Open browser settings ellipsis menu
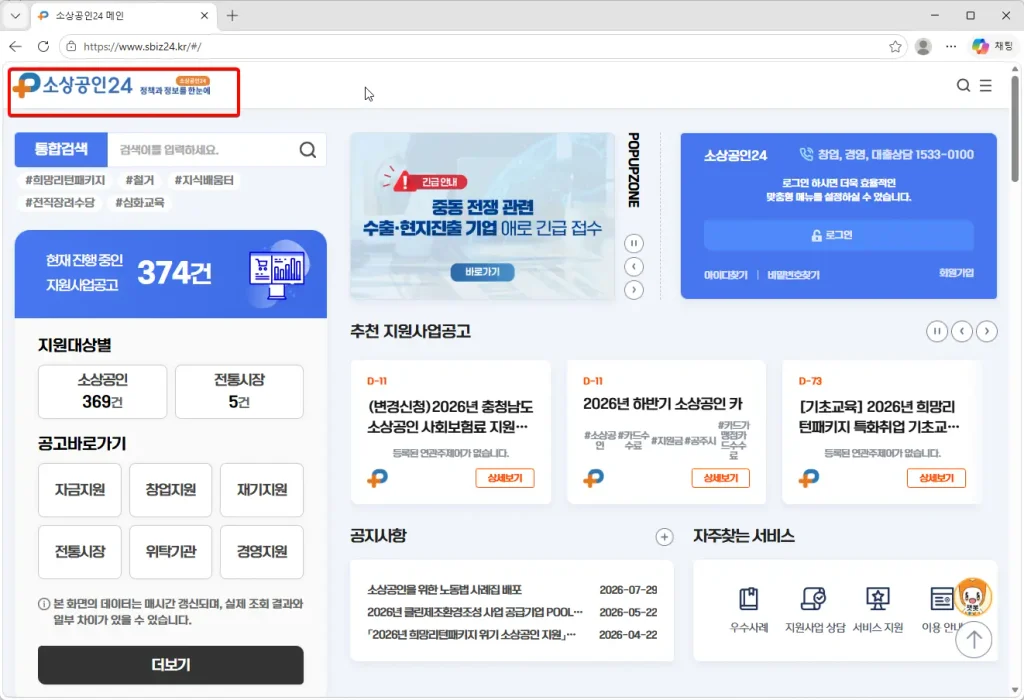This screenshot has width=1024, height=700. tap(951, 46)
